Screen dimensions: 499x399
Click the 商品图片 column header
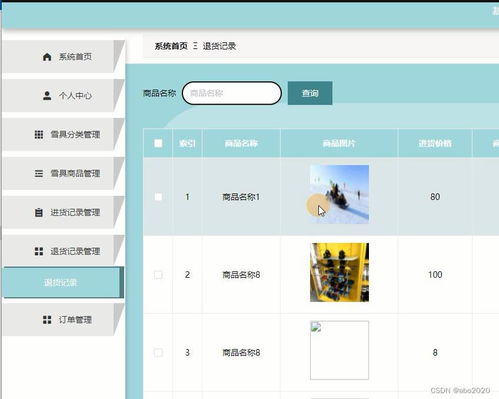point(339,143)
